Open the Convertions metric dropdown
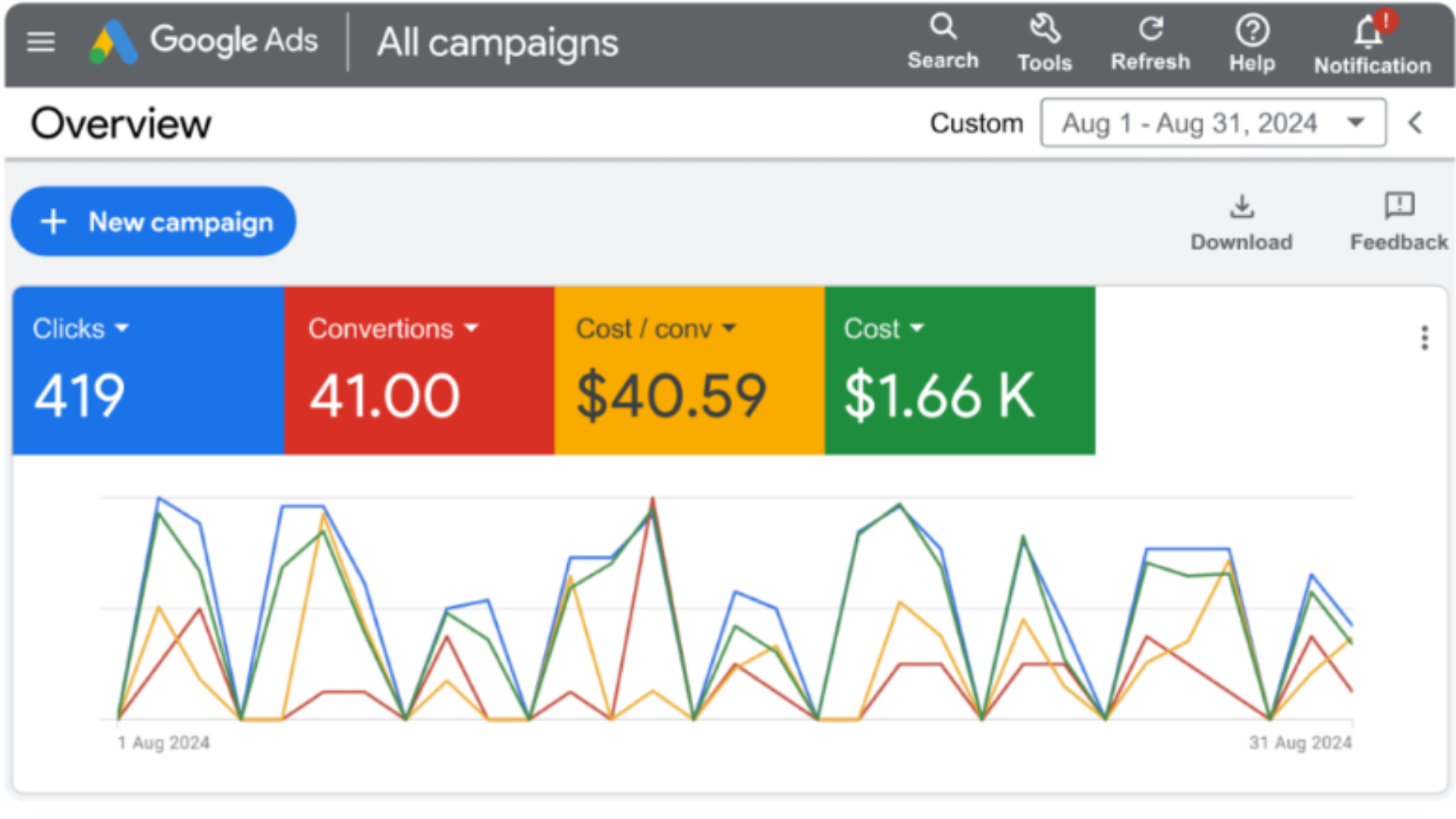This screenshot has width=1456, height=819. coord(472,328)
